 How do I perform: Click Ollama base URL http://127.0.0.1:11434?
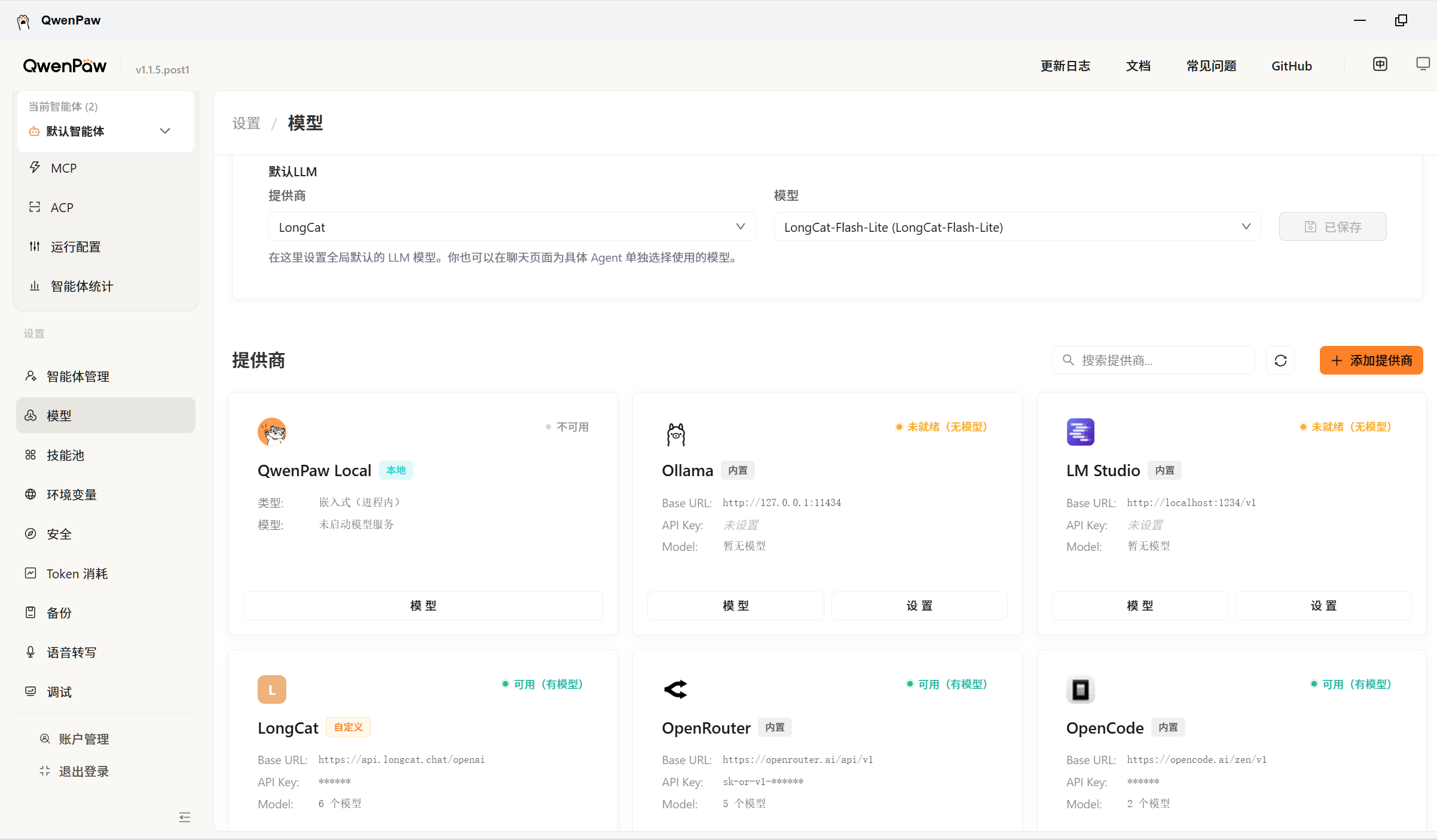(782, 502)
